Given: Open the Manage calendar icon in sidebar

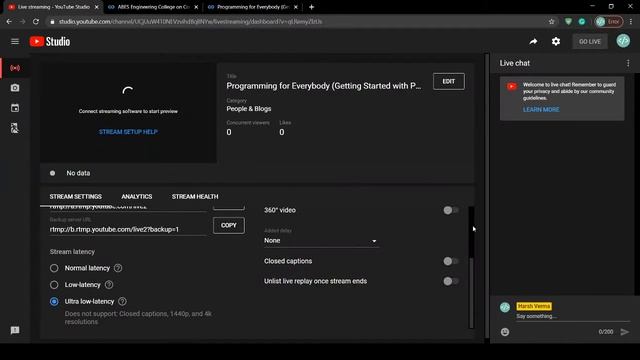Looking at the screenshot, I should click(15, 108).
